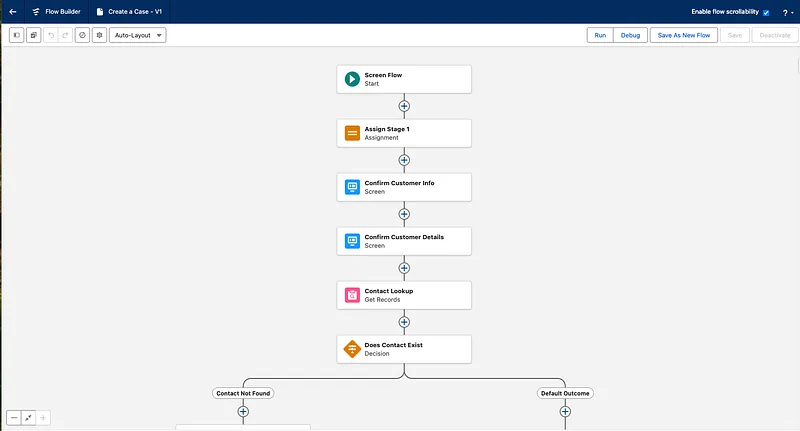Add element below Confirm Customer Info
Screen dimensions: 800x431
click(404, 214)
